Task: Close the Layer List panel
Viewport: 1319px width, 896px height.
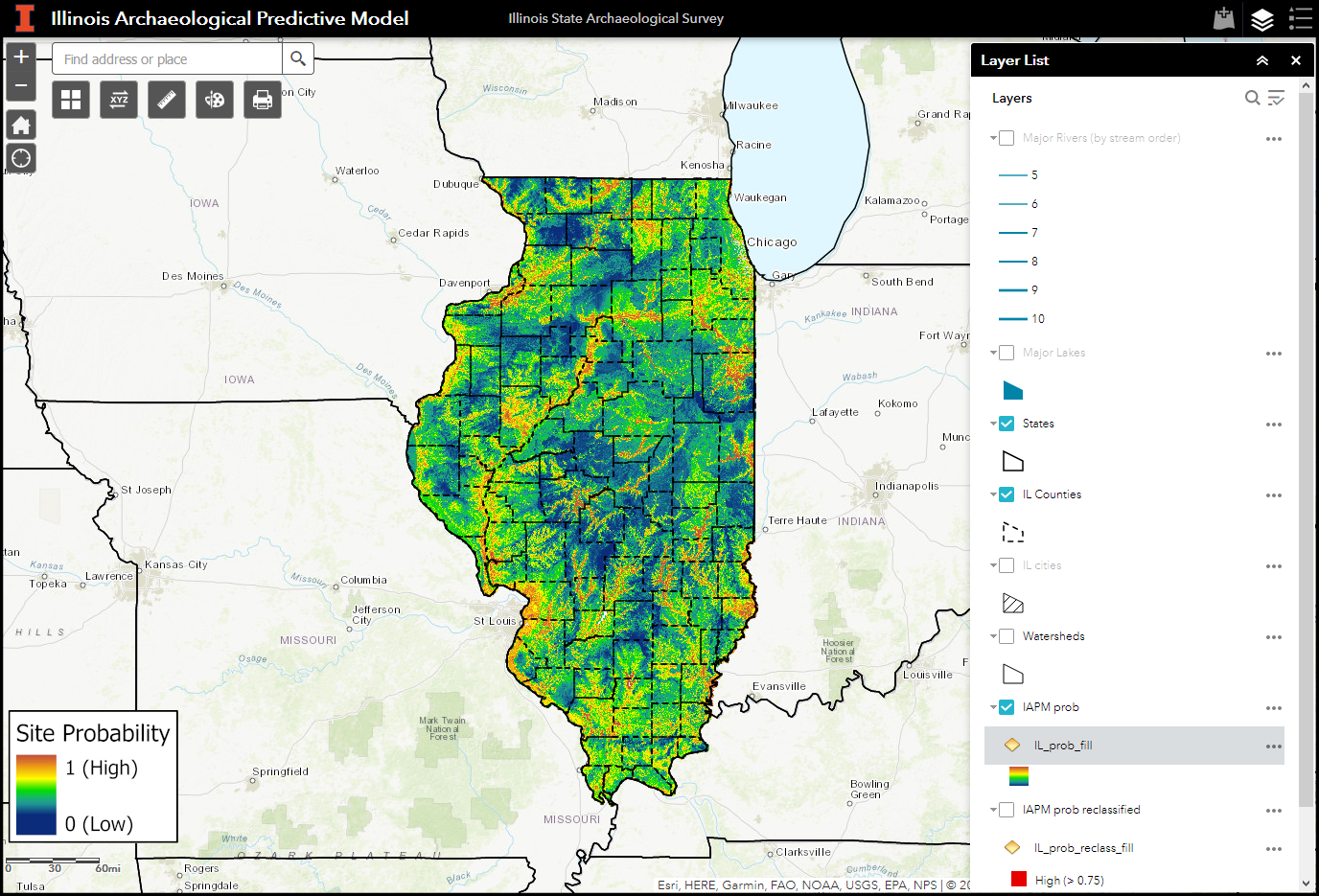Action: click(x=1296, y=60)
